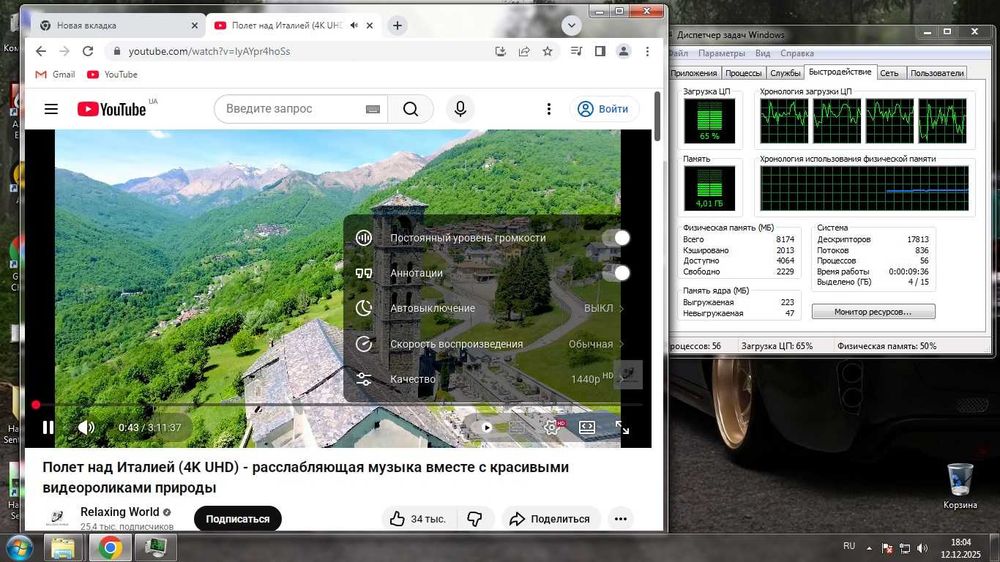The width and height of the screenshot is (1000, 562).
Task: Toggle the autoplay switch in the player controls
Action: pos(487,427)
